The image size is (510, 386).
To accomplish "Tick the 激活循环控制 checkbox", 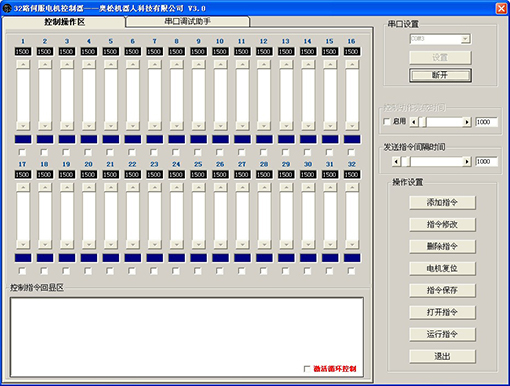I will click(x=307, y=369).
